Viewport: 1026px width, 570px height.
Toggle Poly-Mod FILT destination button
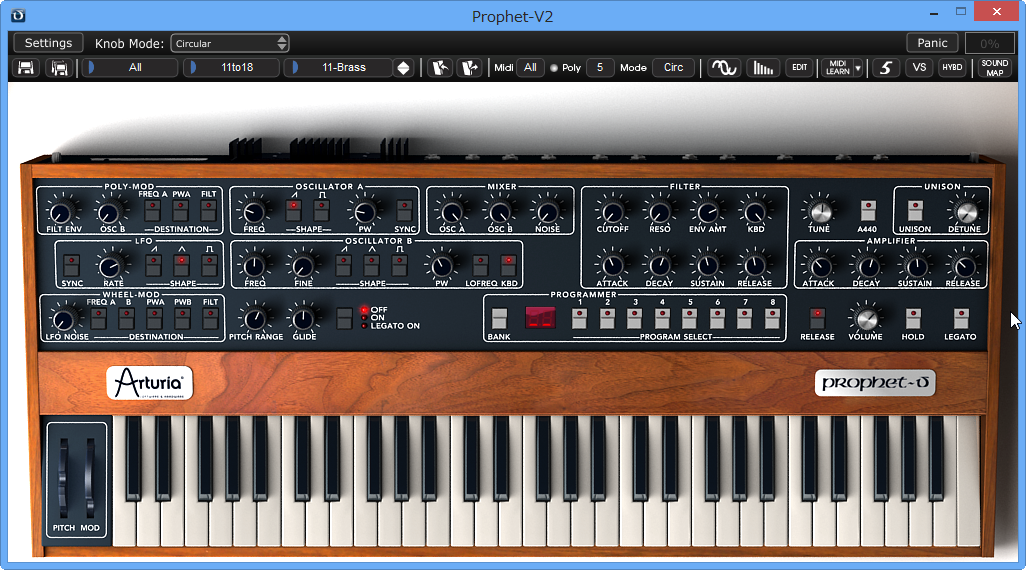tap(209, 211)
